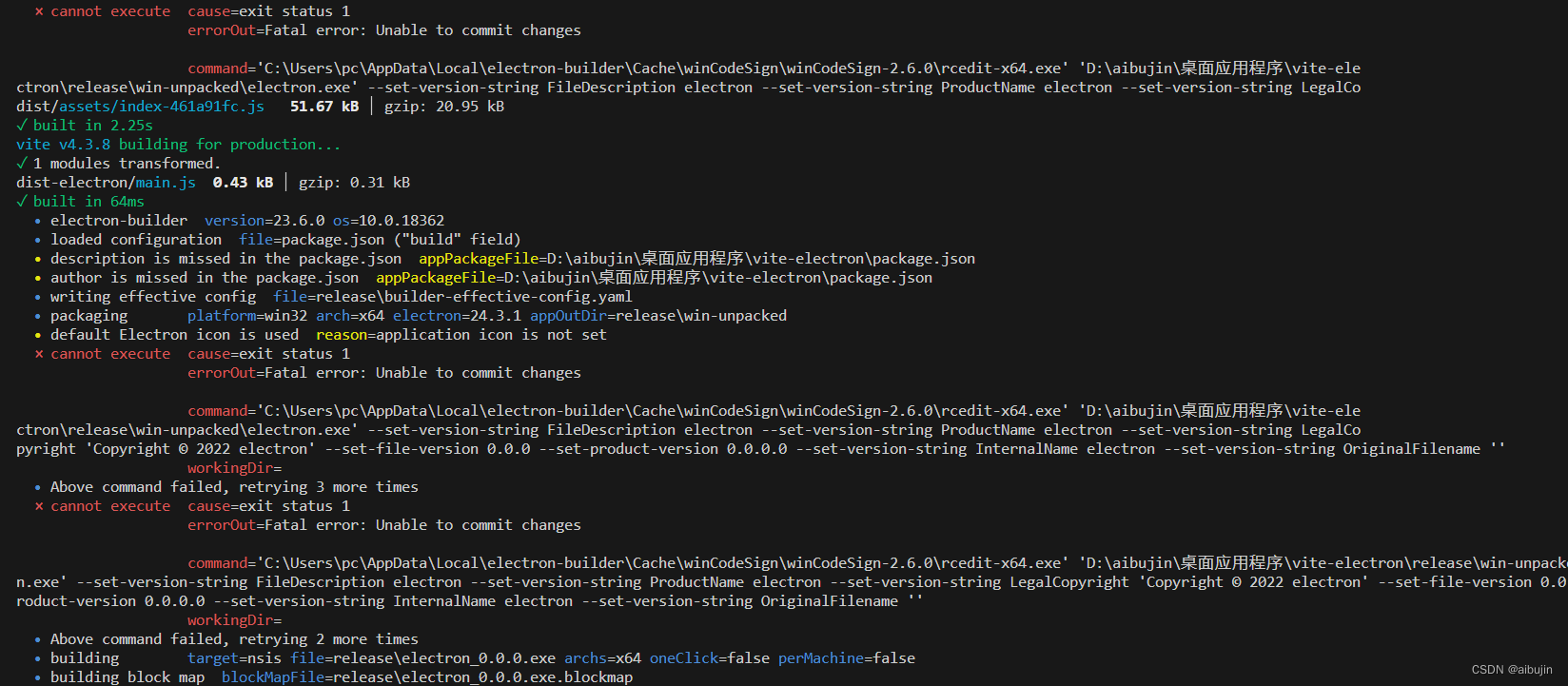1568x686 pixels.
Task: Click the 'CSDN @aibujin' caption text
Action: [1512, 670]
